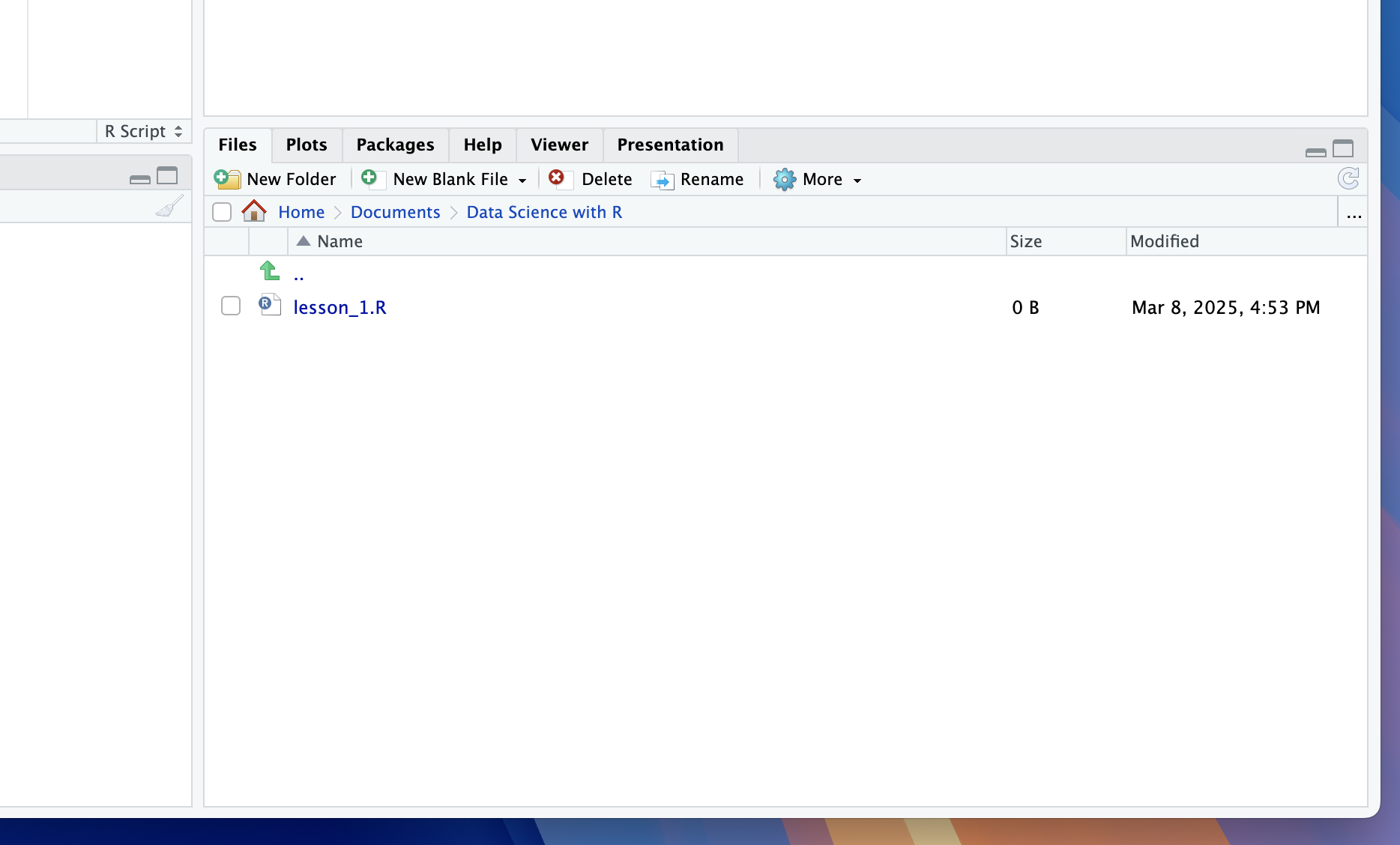This screenshot has width=1400, height=845.
Task: Switch to the Plots tab
Action: click(306, 145)
